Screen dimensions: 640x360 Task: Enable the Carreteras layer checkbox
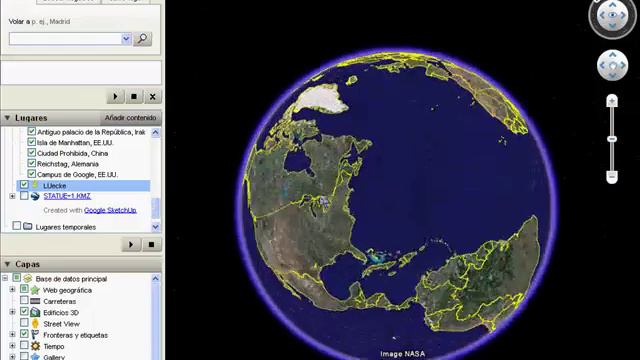pos(24,301)
